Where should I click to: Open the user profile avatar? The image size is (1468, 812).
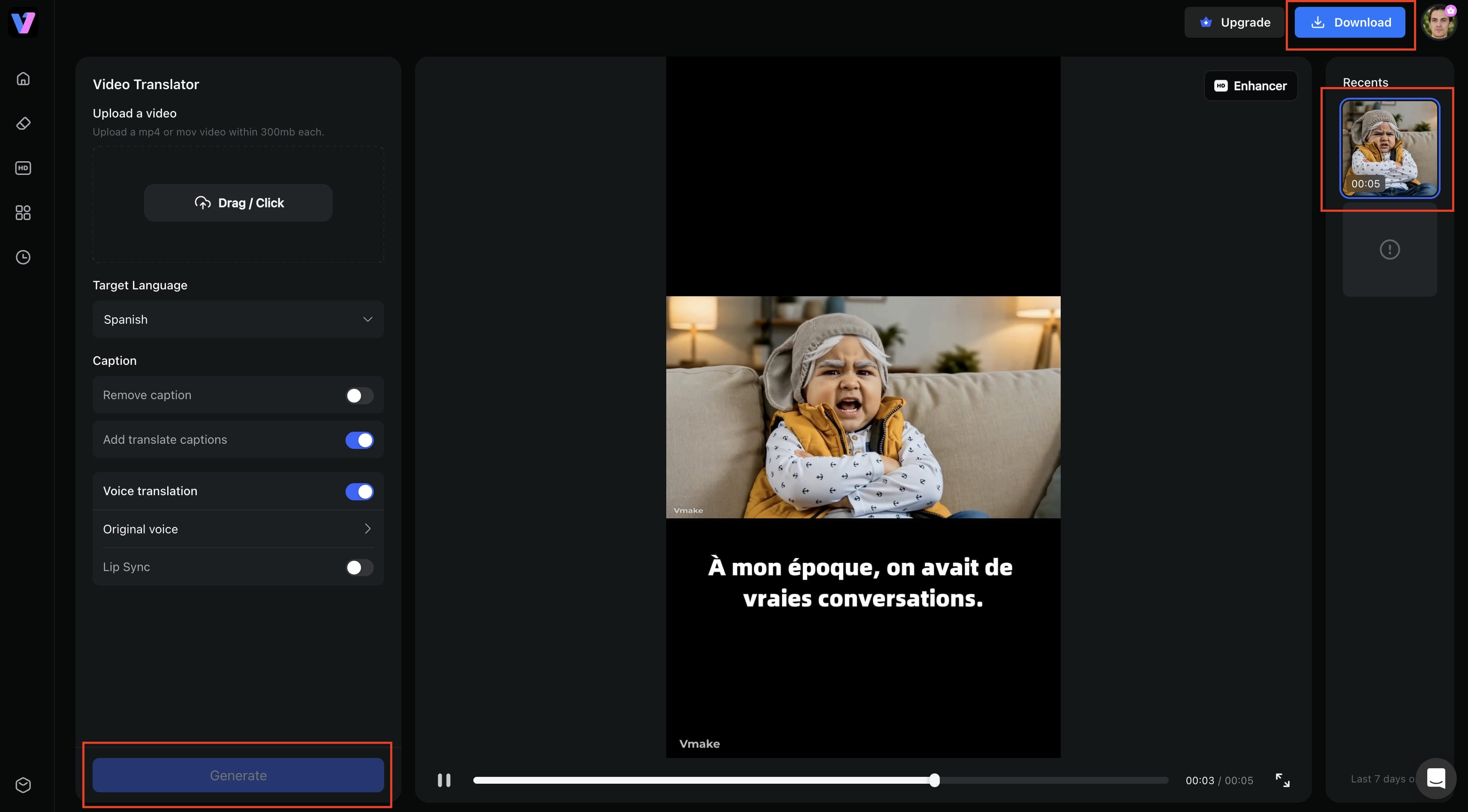(1439, 22)
